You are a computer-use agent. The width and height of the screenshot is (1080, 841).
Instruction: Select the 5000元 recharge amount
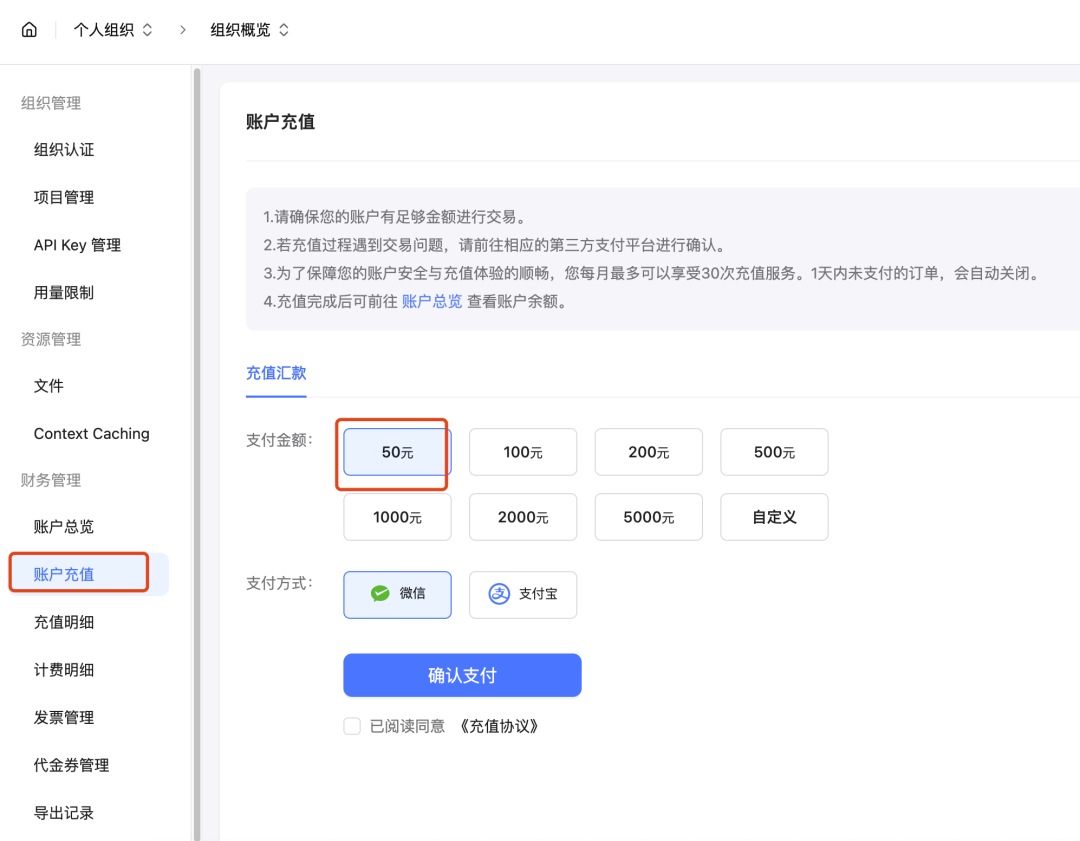point(648,517)
